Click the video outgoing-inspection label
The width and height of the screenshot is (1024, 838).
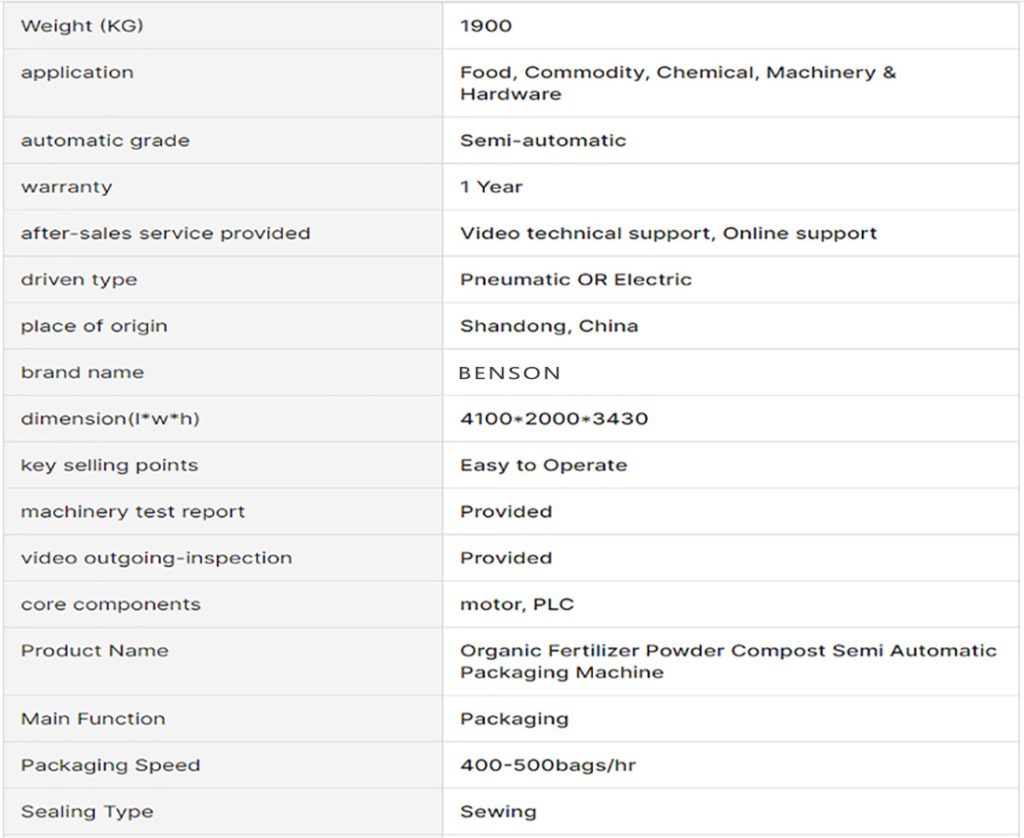[157, 558]
